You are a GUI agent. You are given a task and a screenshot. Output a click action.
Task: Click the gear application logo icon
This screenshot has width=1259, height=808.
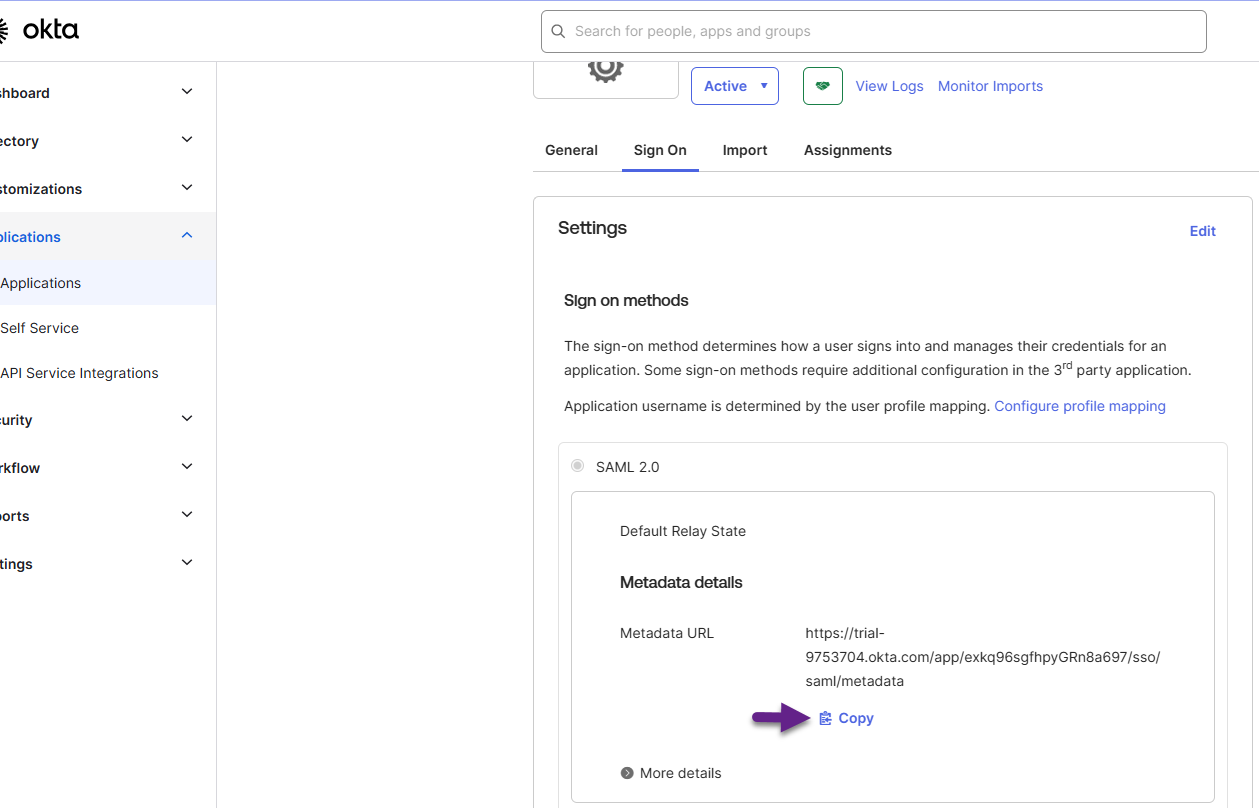605,70
